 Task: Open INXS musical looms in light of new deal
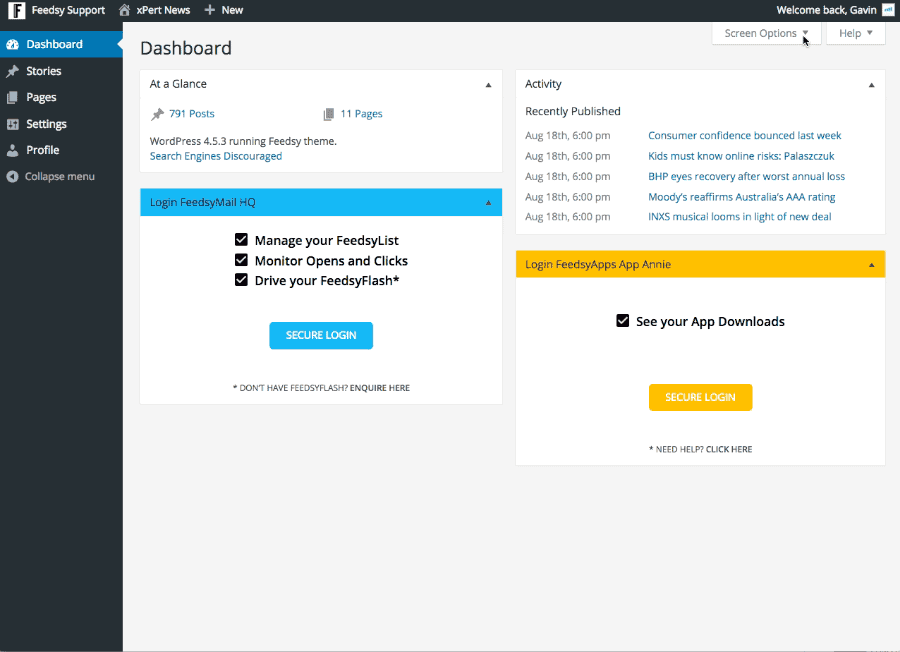pyautogui.click(x=739, y=216)
